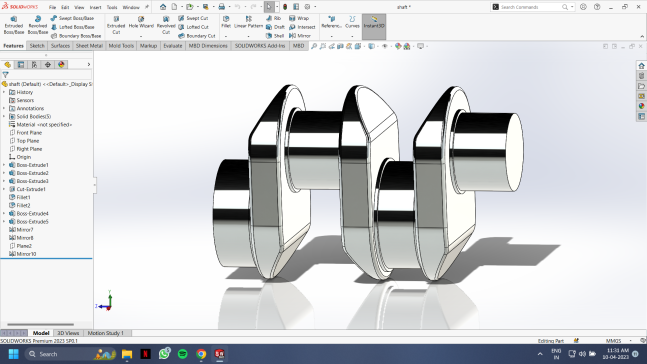Open the DisplayManager tab icon
Screen dimensions: 647x364
coord(61,65)
